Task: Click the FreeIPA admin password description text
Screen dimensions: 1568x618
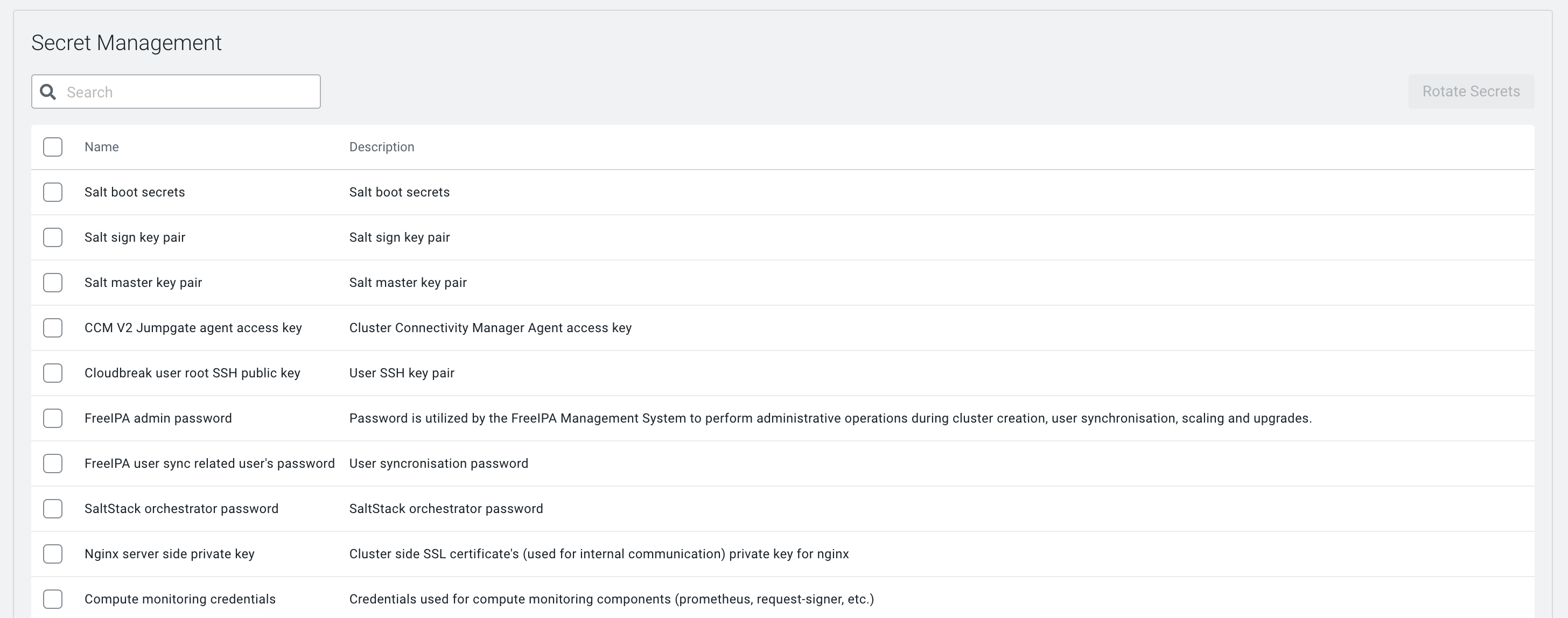Action: pos(830,418)
